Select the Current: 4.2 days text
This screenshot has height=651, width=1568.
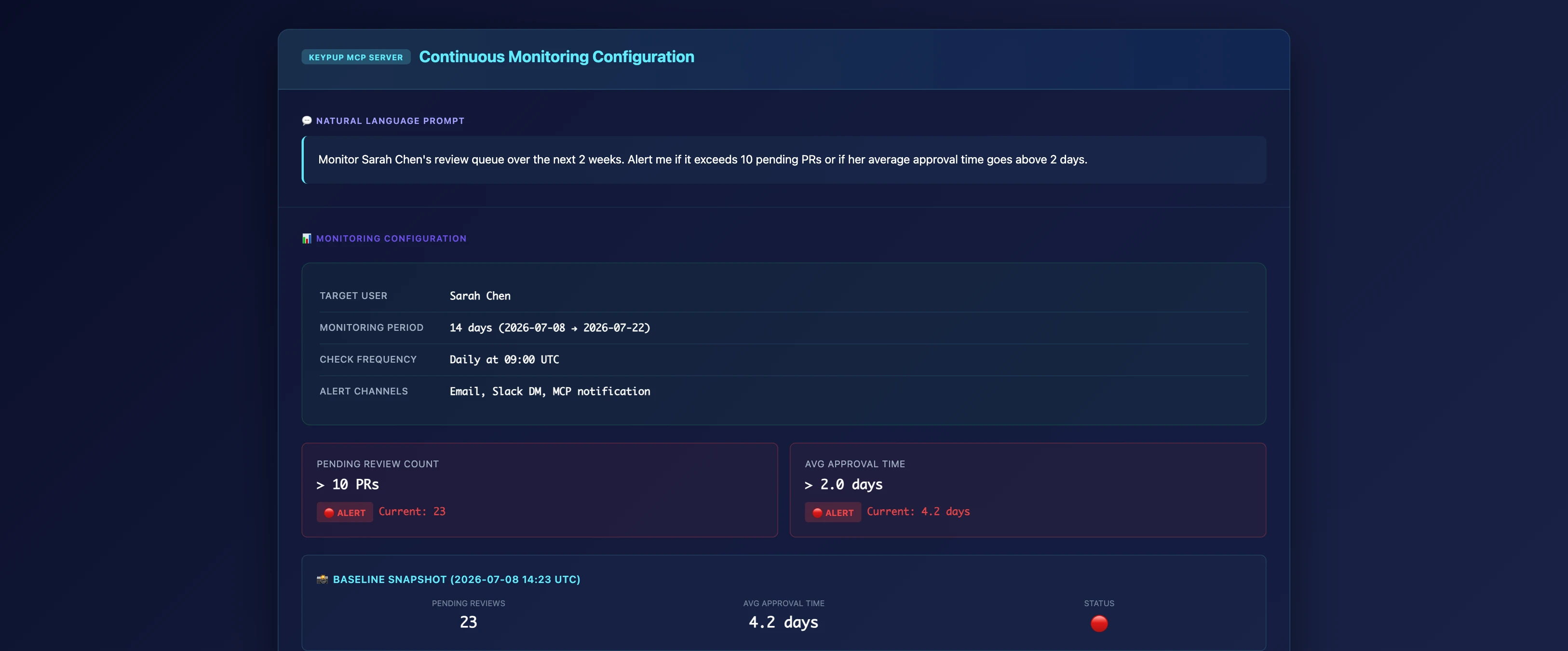(918, 512)
